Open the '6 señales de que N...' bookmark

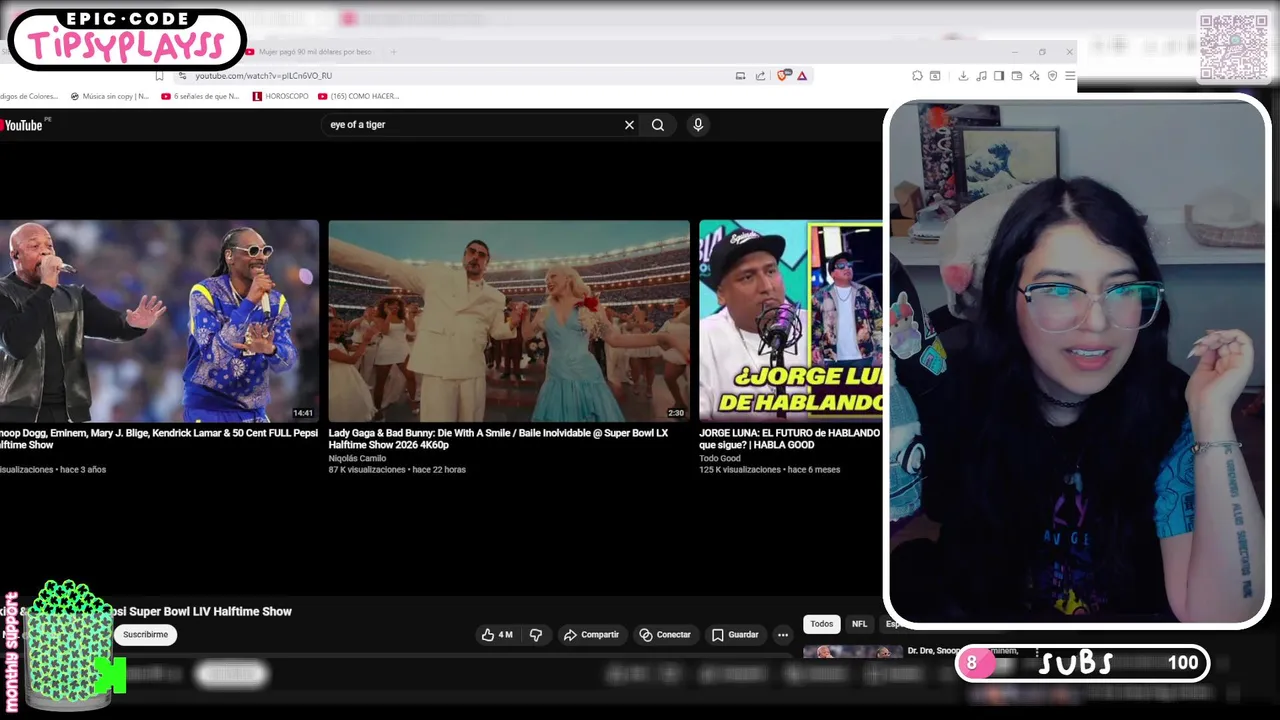pyautogui.click(x=200, y=96)
